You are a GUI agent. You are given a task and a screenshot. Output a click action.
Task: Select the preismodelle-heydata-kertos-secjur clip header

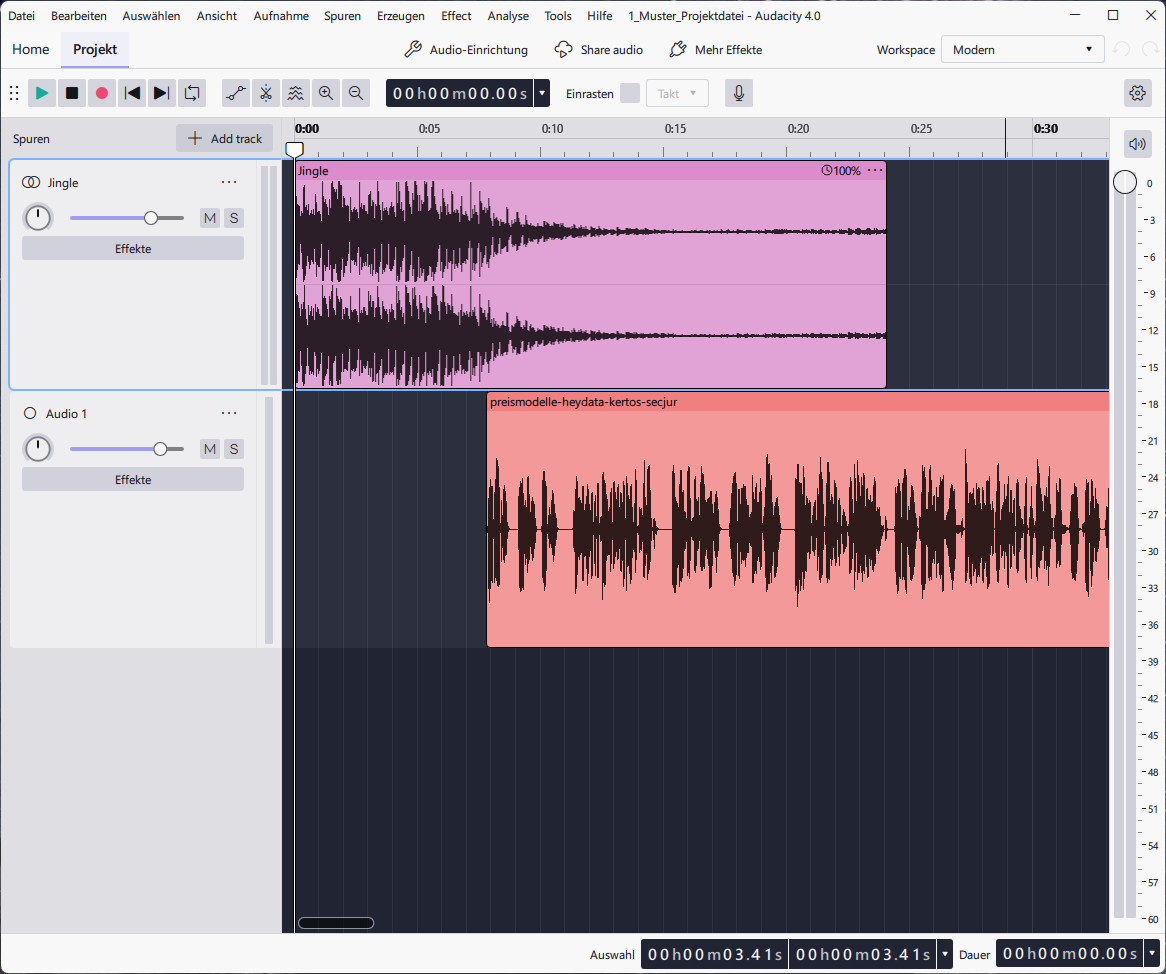click(798, 402)
